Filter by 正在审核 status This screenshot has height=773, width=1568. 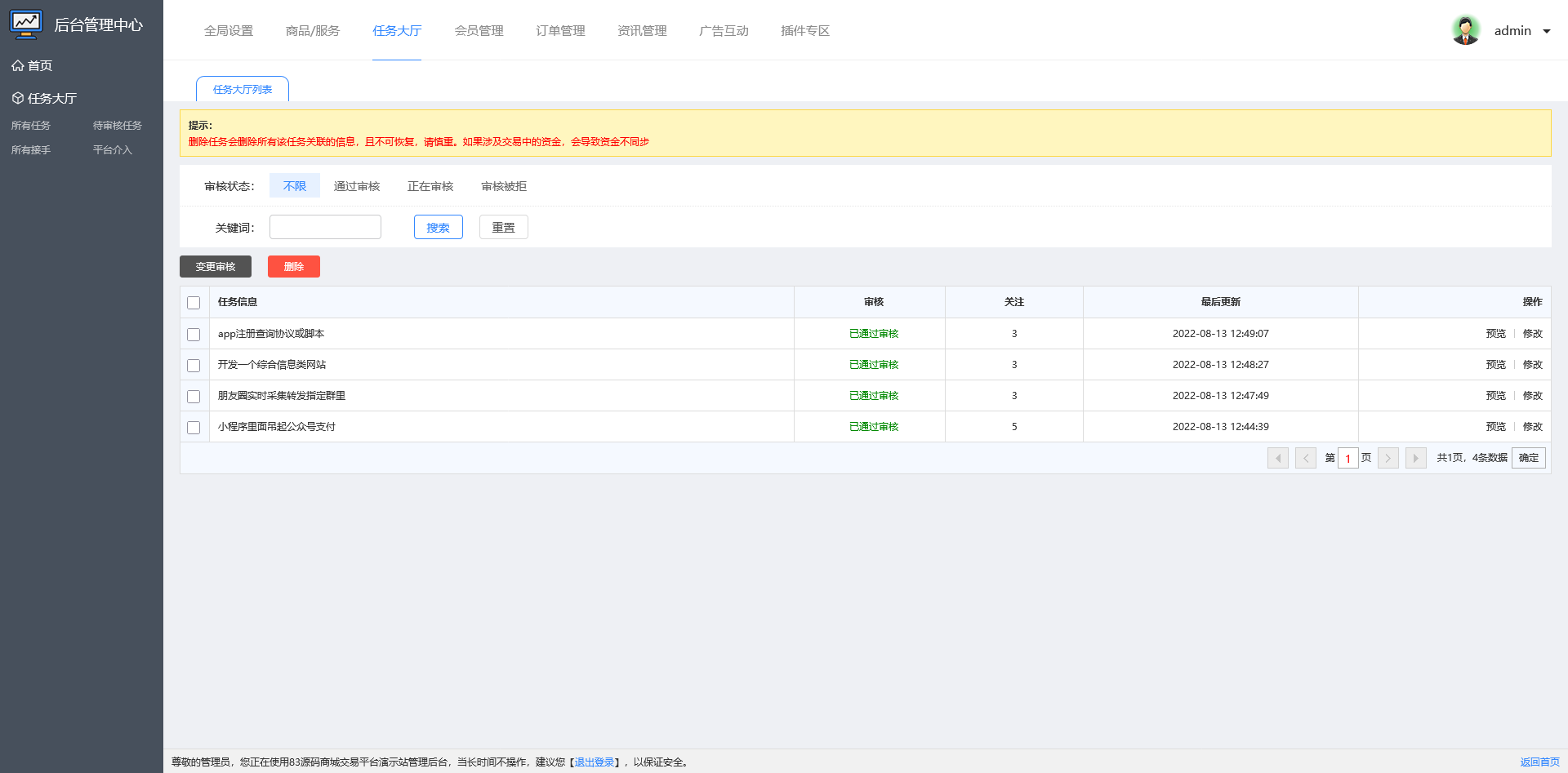(x=430, y=186)
